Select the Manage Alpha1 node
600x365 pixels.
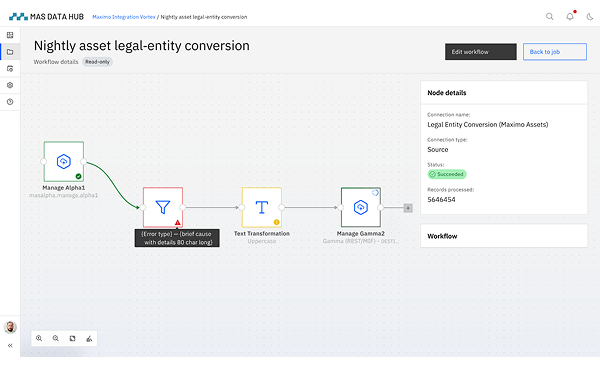click(64, 161)
